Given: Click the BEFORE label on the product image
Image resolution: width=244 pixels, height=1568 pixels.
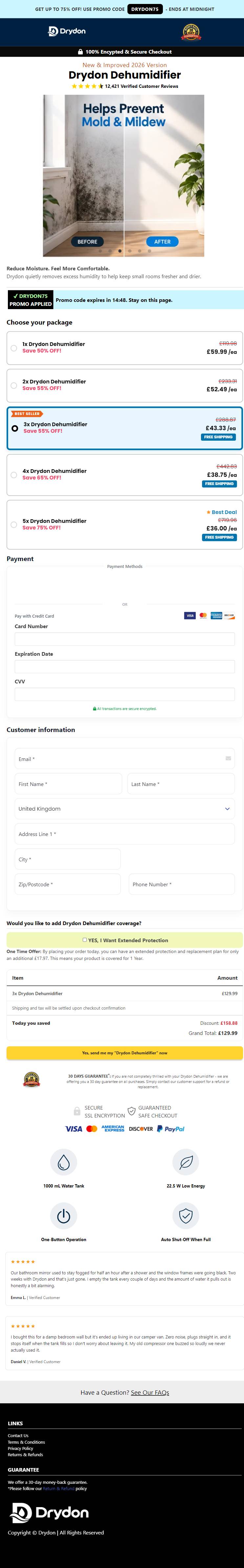Looking at the screenshot, I should pos(87,242).
